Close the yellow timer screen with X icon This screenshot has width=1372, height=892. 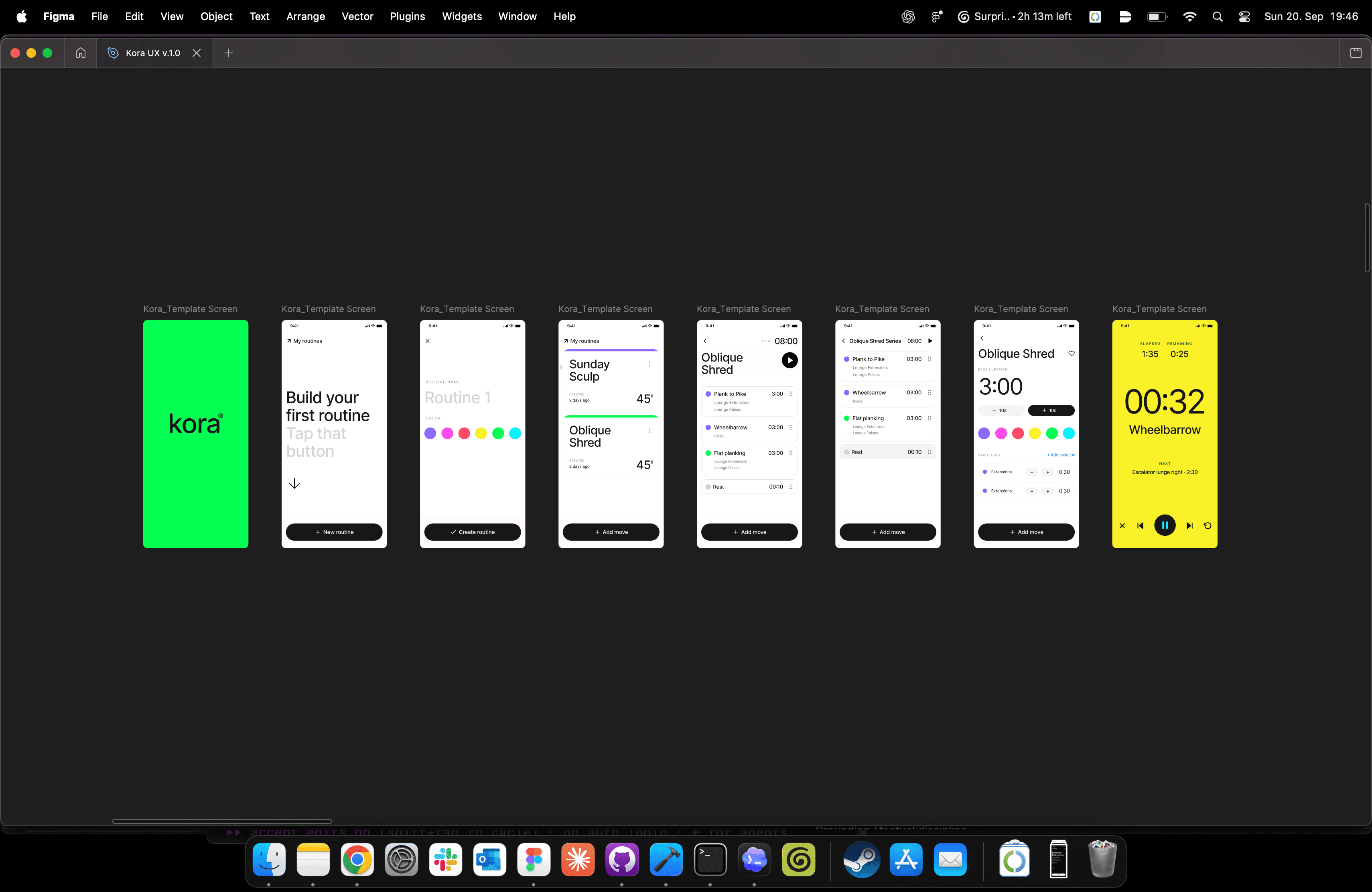tap(1122, 525)
